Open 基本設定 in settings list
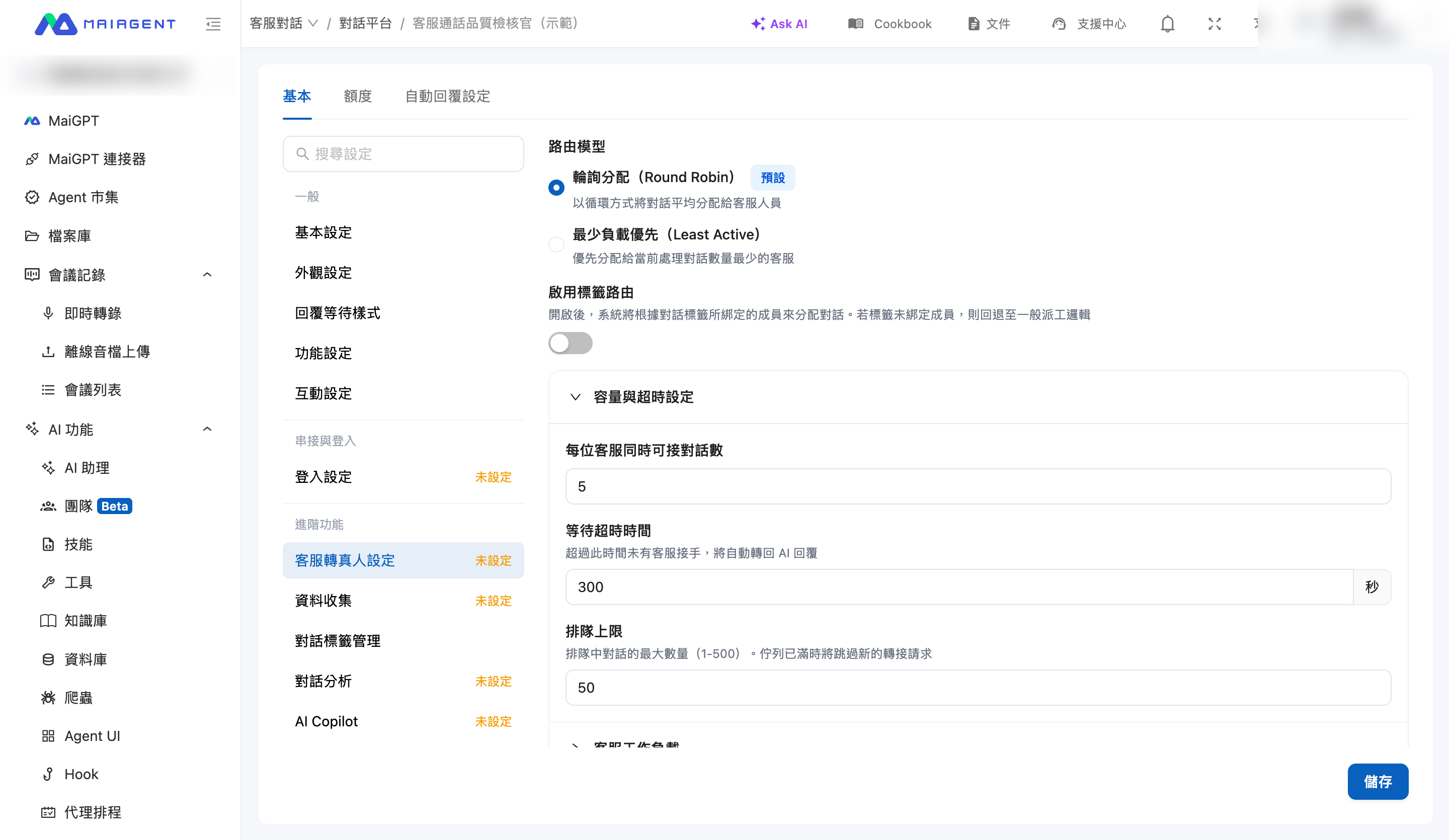The width and height of the screenshot is (1449, 840). 403,233
